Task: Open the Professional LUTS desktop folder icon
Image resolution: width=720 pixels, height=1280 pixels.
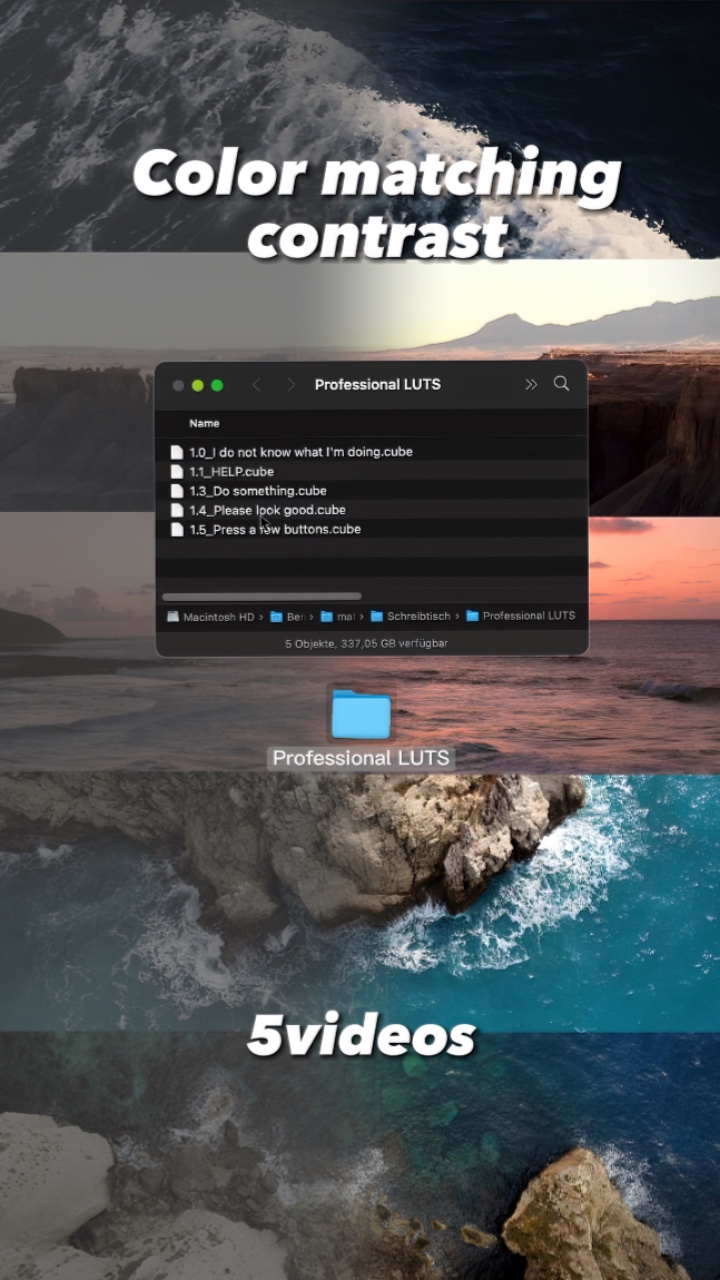Action: point(361,714)
